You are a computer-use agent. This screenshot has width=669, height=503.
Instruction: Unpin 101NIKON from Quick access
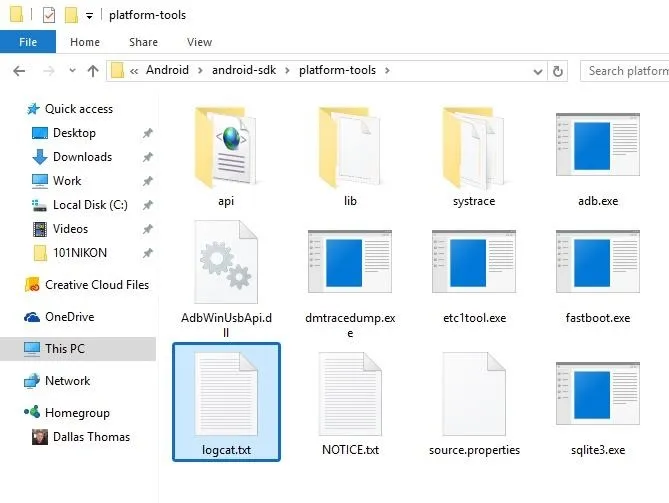[148, 253]
